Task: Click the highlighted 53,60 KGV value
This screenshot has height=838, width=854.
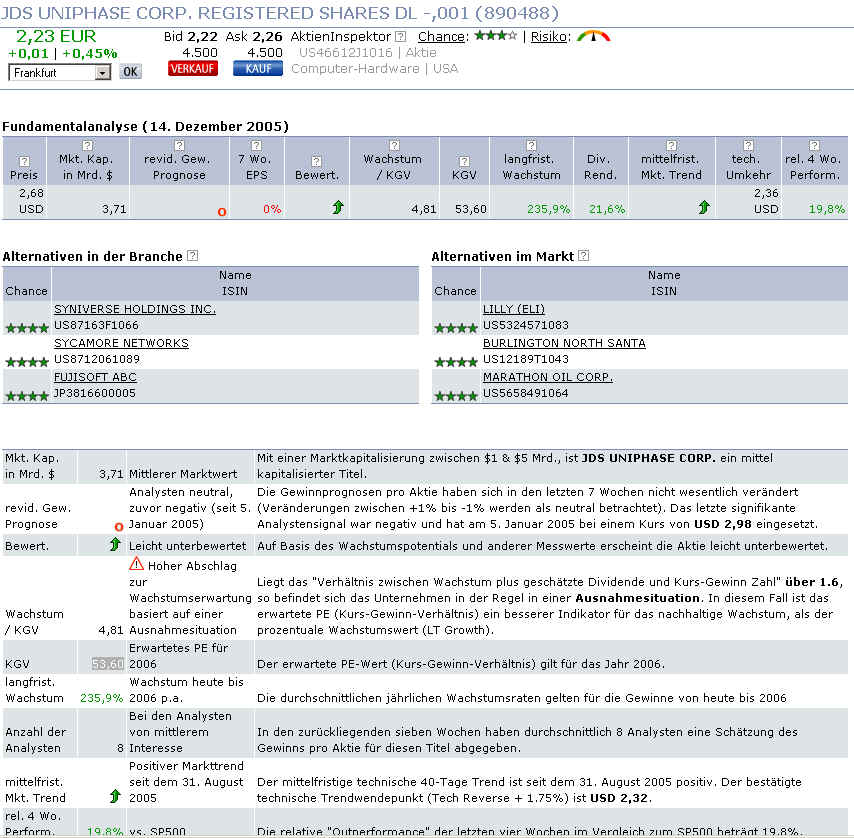Action: click(107, 664)
